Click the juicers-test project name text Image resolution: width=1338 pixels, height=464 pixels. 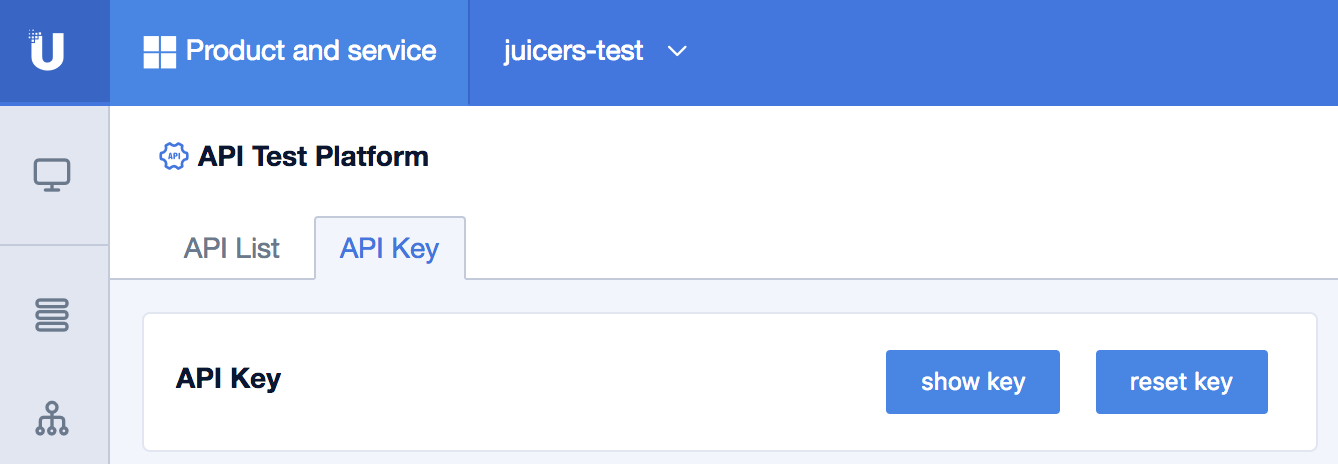tap(573, 51)
